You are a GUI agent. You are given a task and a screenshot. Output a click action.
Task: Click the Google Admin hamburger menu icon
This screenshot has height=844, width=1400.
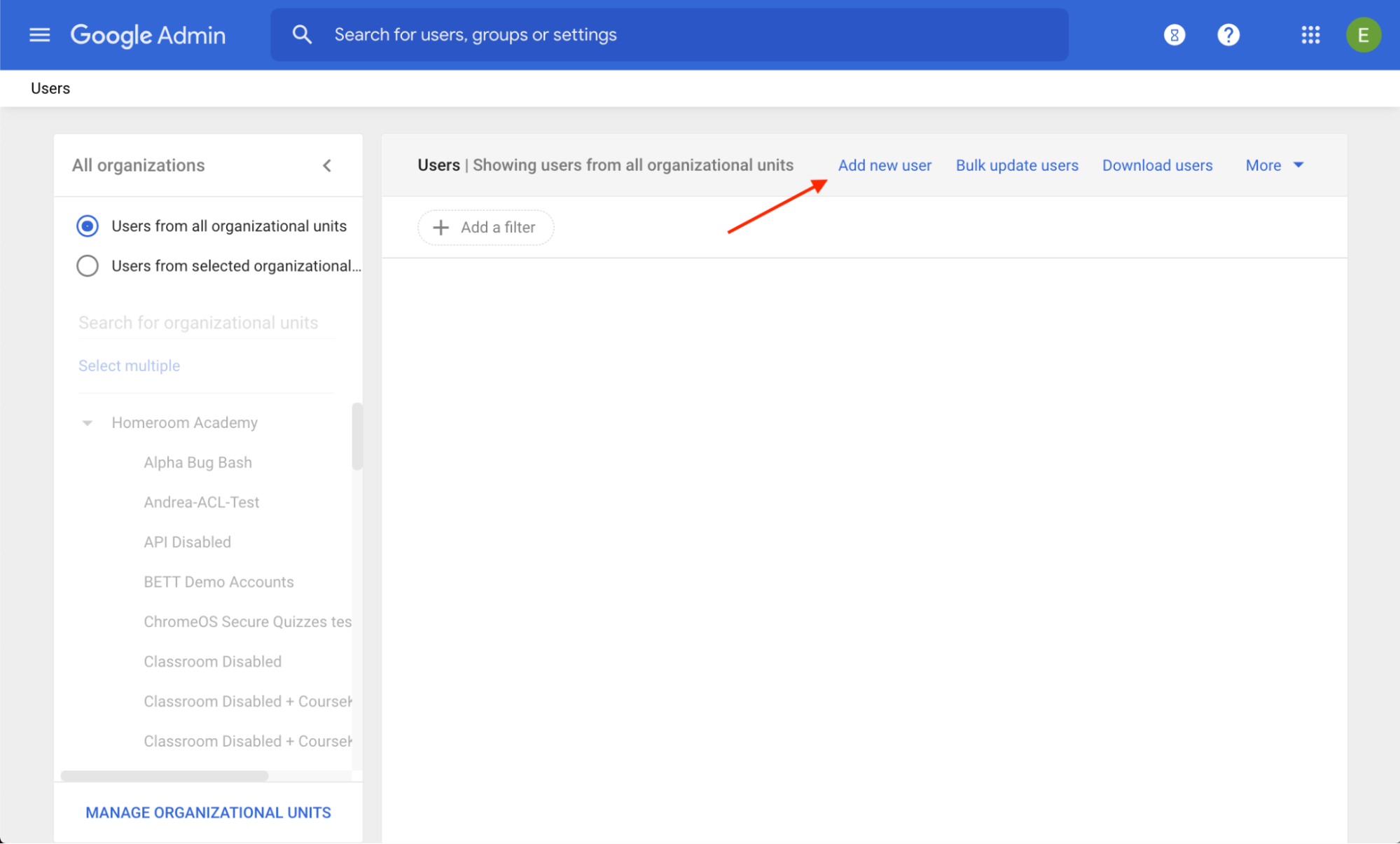point(38,34)
